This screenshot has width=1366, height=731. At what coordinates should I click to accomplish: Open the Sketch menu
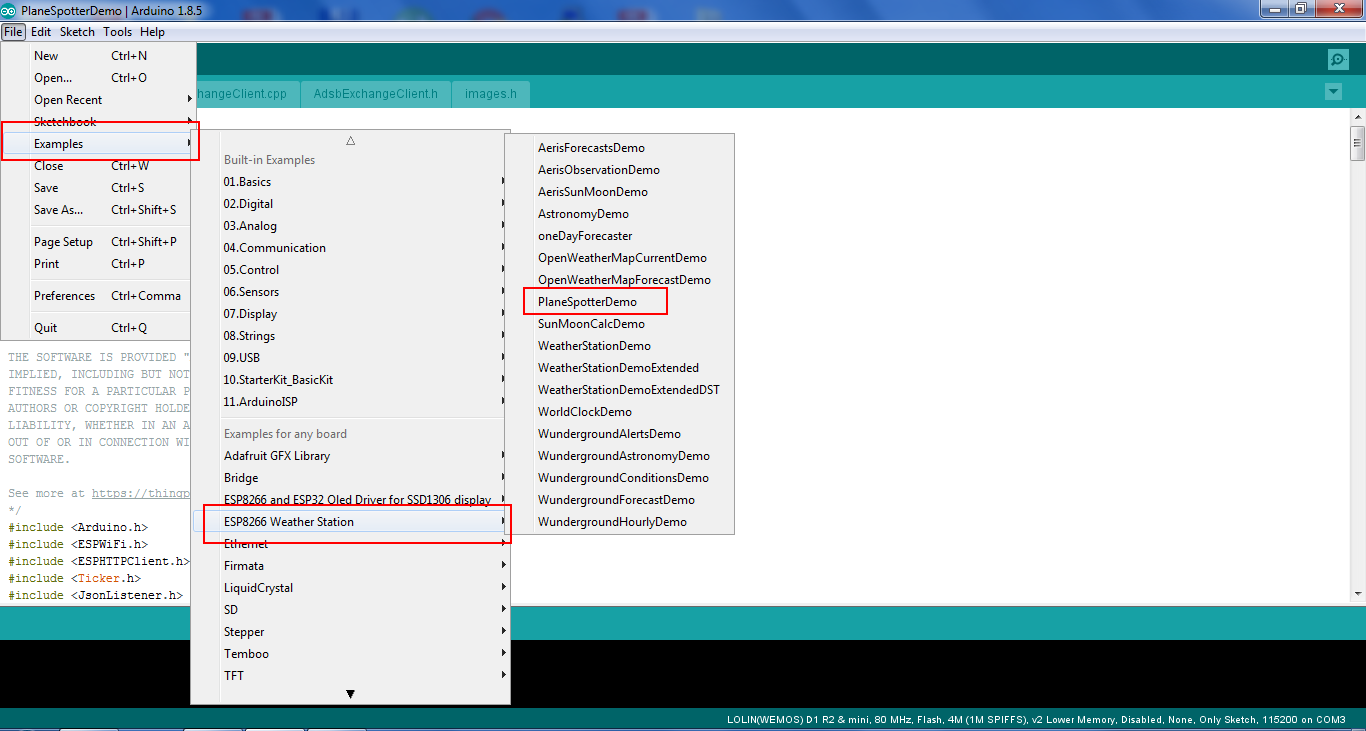tap(77, 32)
